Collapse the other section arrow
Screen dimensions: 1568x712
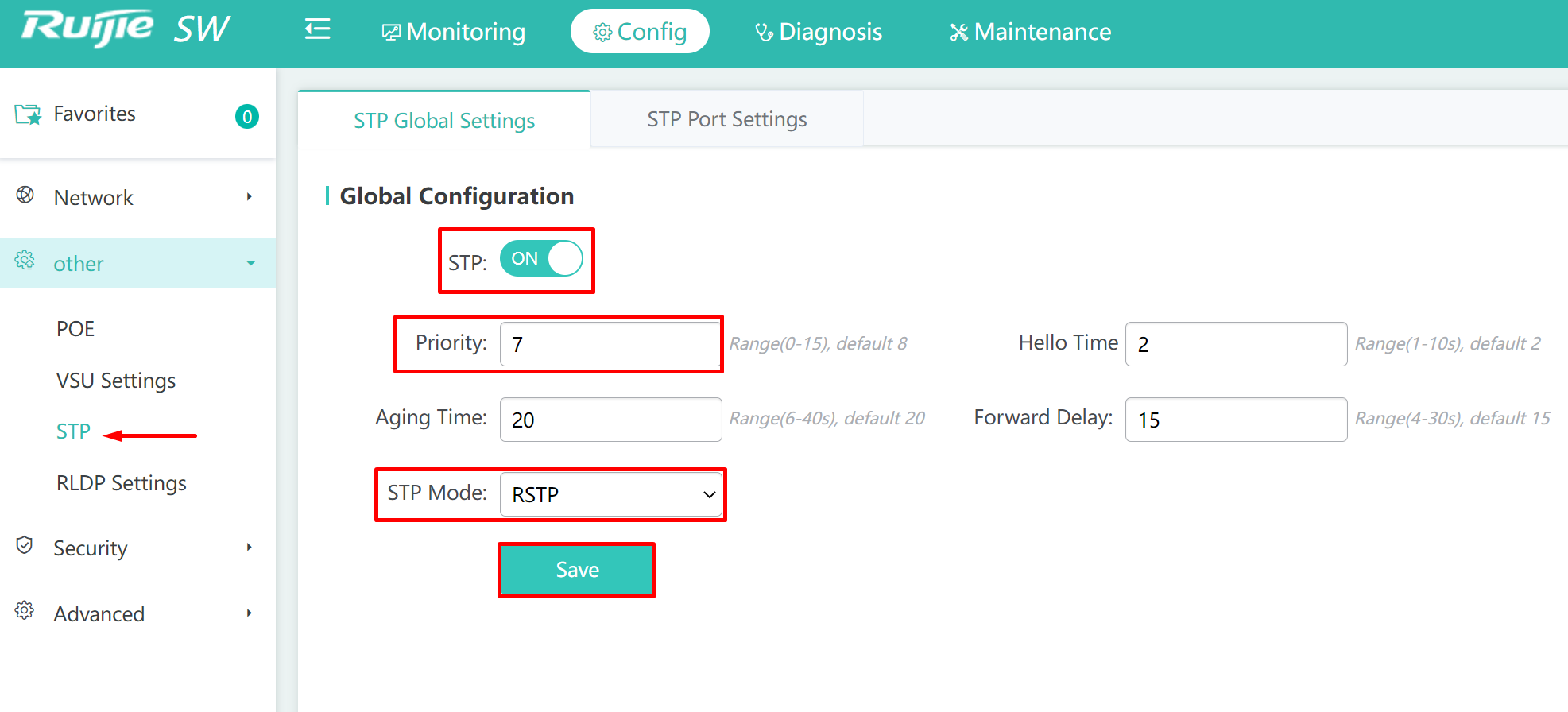(x=251, y=263)
